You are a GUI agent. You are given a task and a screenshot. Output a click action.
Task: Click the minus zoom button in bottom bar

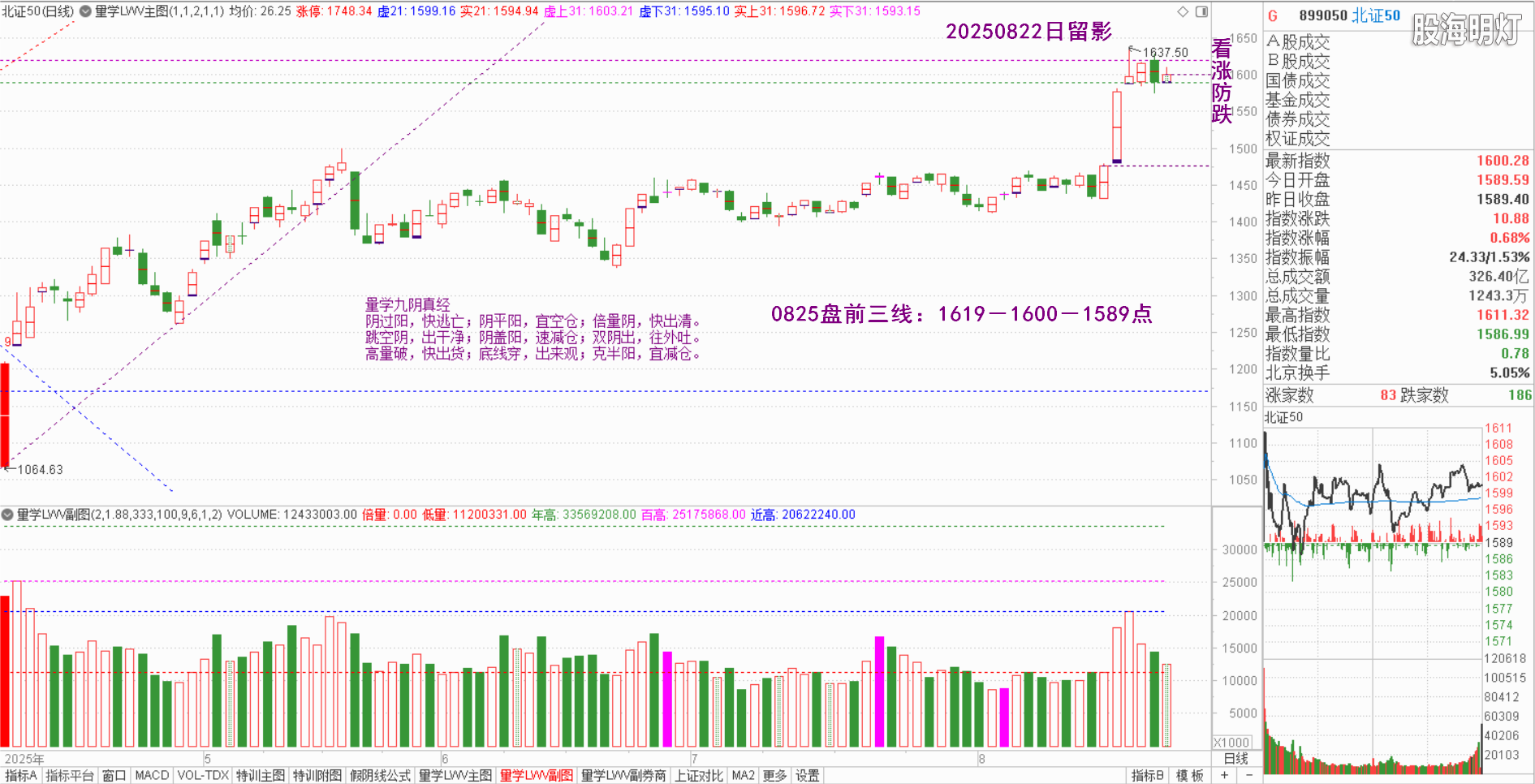point(1248,775)
